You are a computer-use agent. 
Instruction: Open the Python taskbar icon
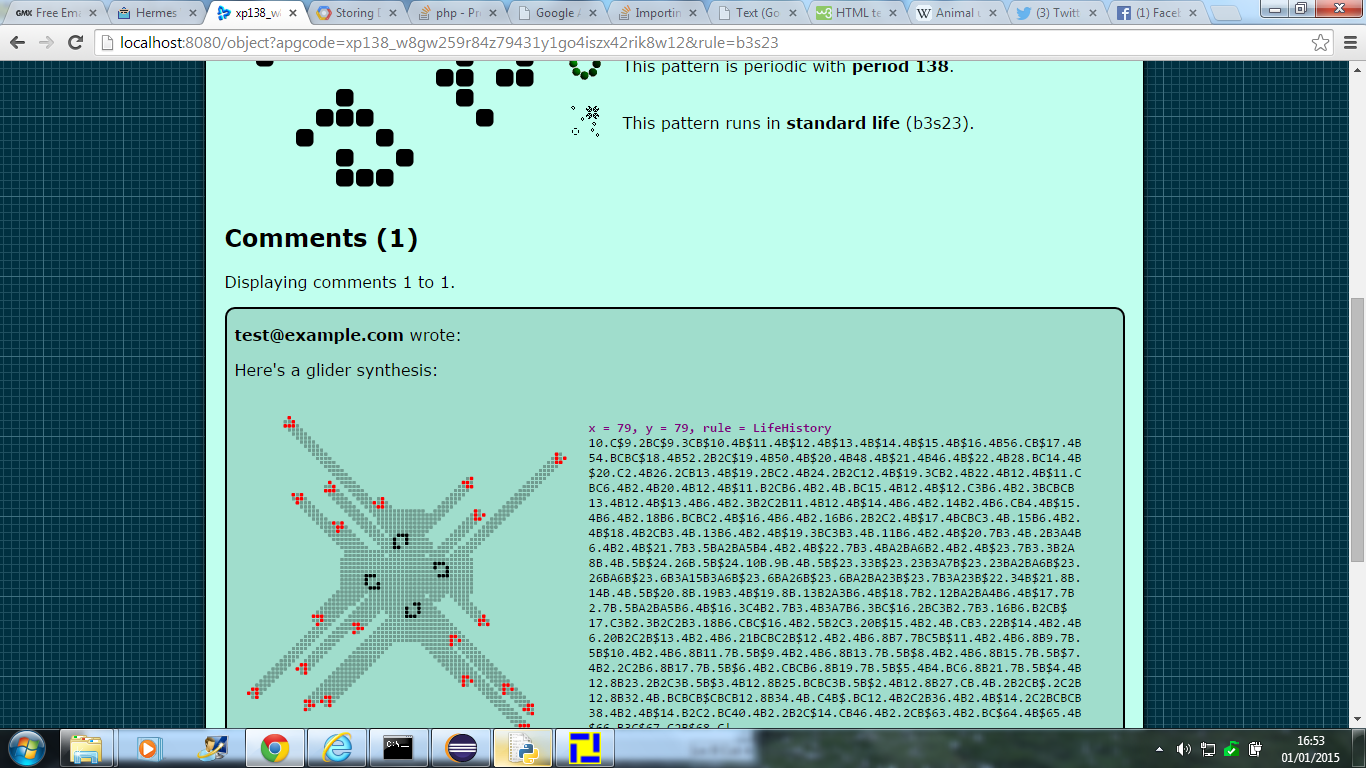pyautogui.click(x=523, y=748)
